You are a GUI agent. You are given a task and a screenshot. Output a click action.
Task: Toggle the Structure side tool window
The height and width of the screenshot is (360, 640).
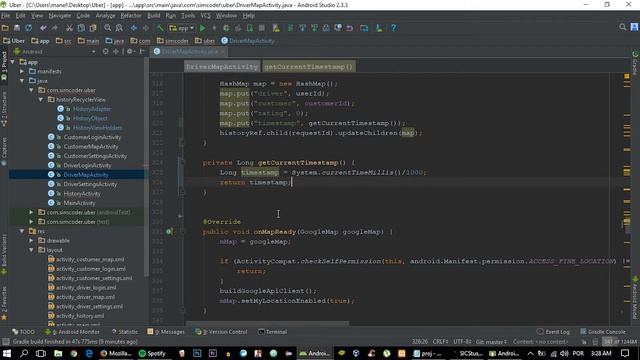(x=4, y=108)
